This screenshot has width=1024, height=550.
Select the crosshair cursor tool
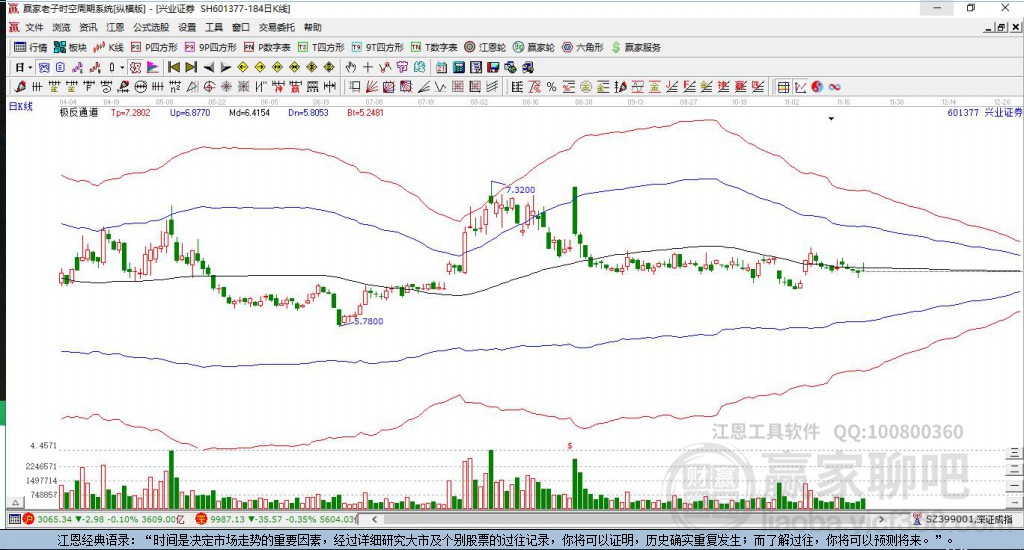coord(368,67)
